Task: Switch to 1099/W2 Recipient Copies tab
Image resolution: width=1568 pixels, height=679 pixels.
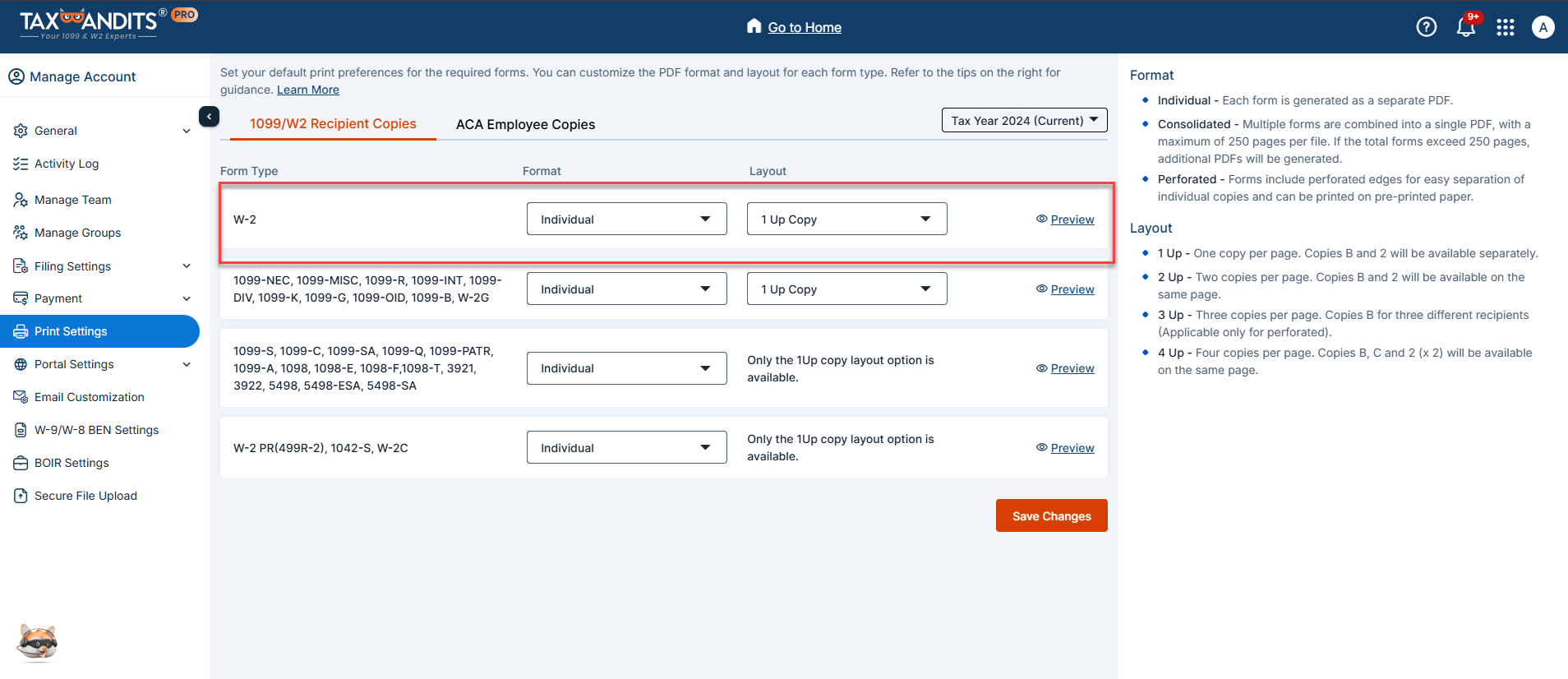Action: tap(333, 123)
